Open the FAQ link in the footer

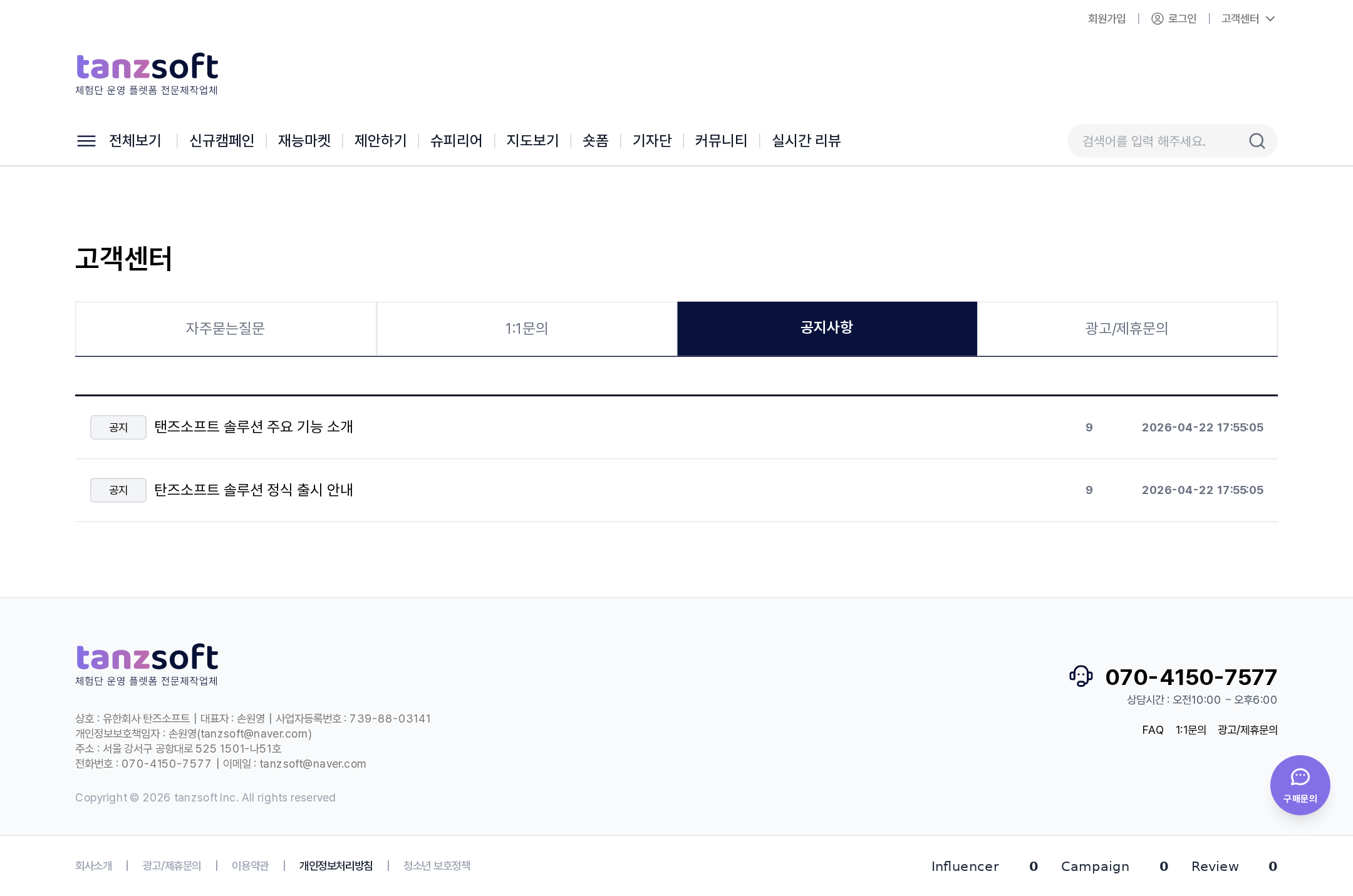[1153, 730]
